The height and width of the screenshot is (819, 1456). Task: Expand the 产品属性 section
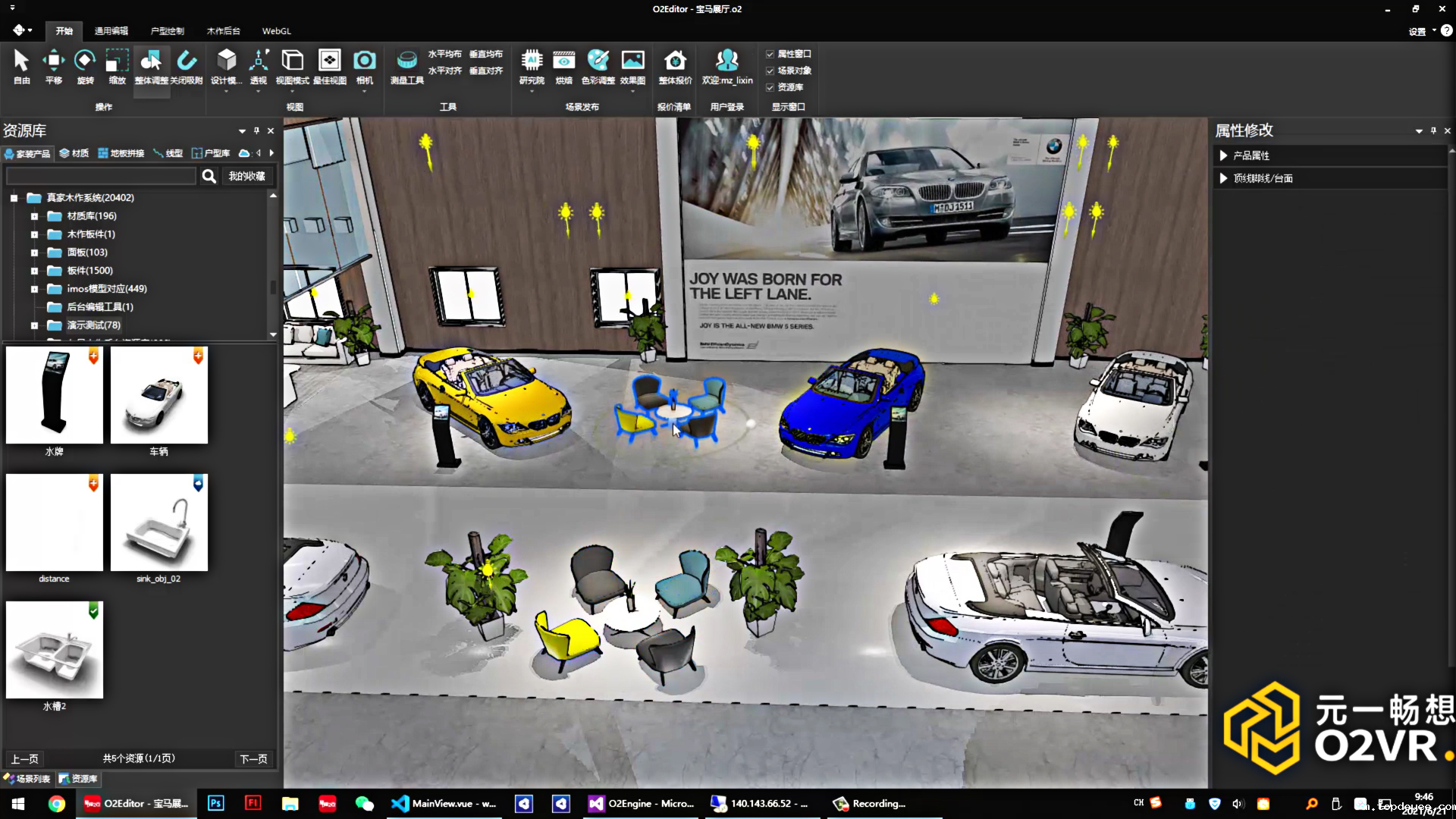point(1223,155)
